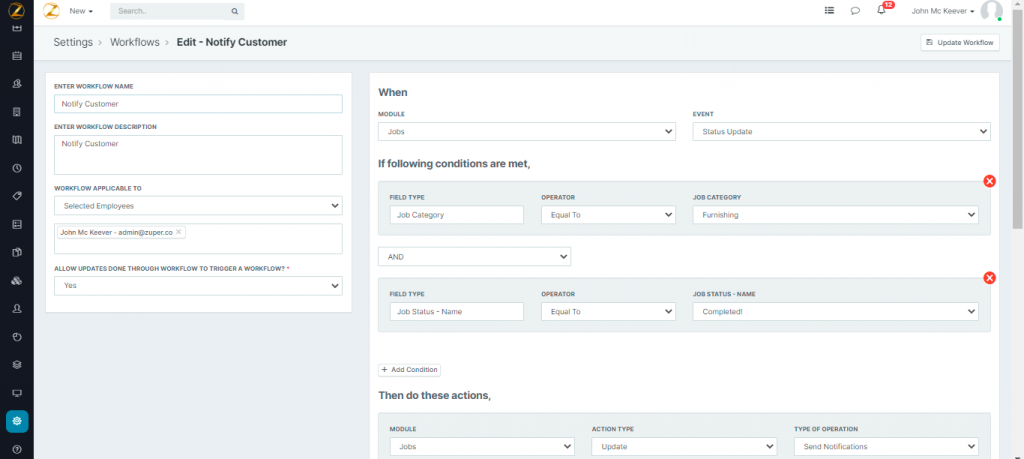Image resolution: width=1024 pixels, height=459 pixels.
Task: Open the actions Module Jobs dropdown
Action: point(482,447)
